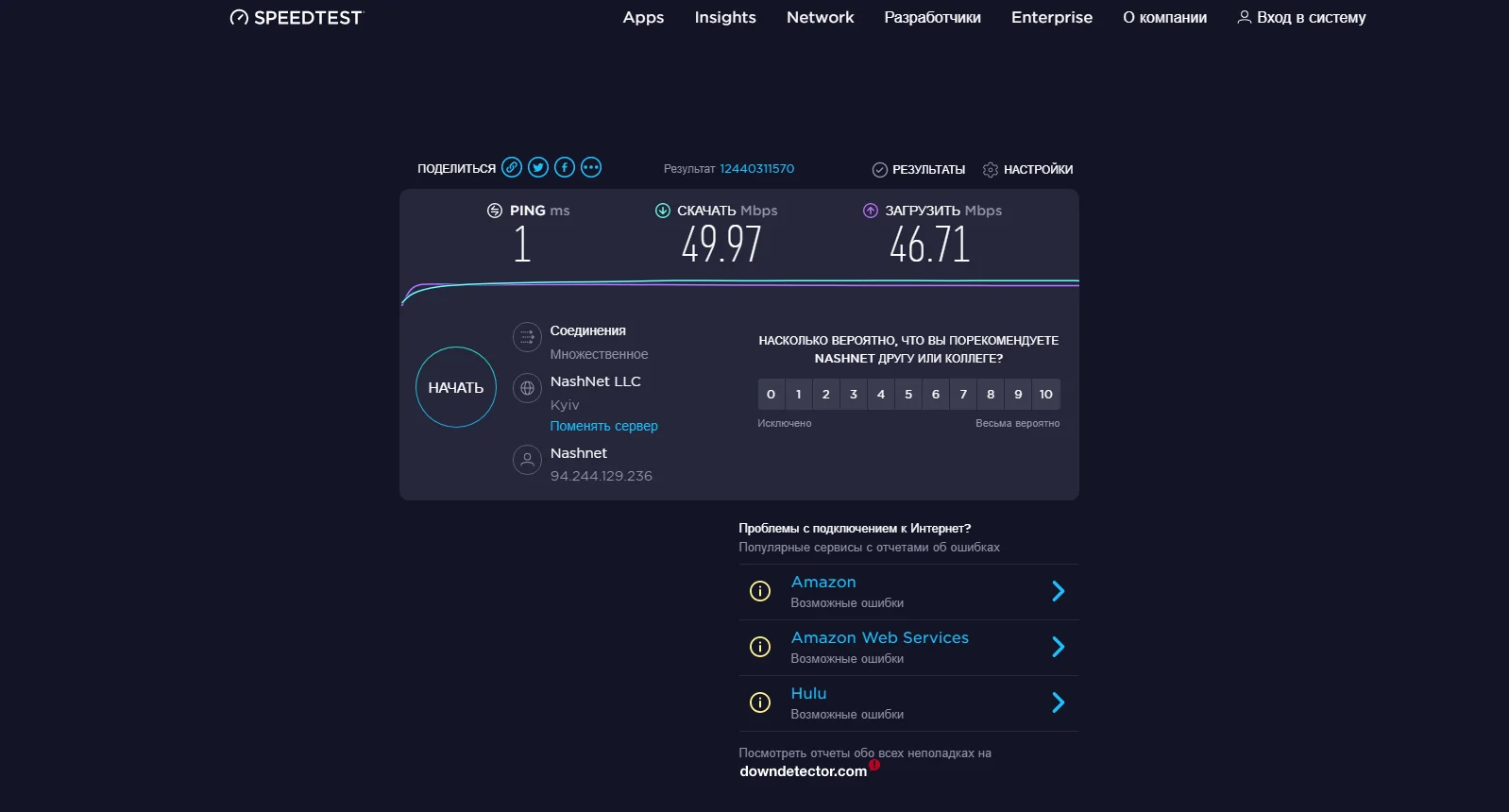
Task: Rate recommendation score 5
Action: click(x=908, y=394)
